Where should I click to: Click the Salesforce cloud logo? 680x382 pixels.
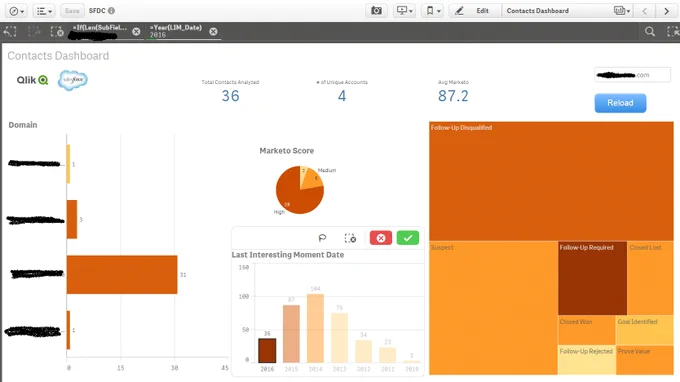pos(72,80)
